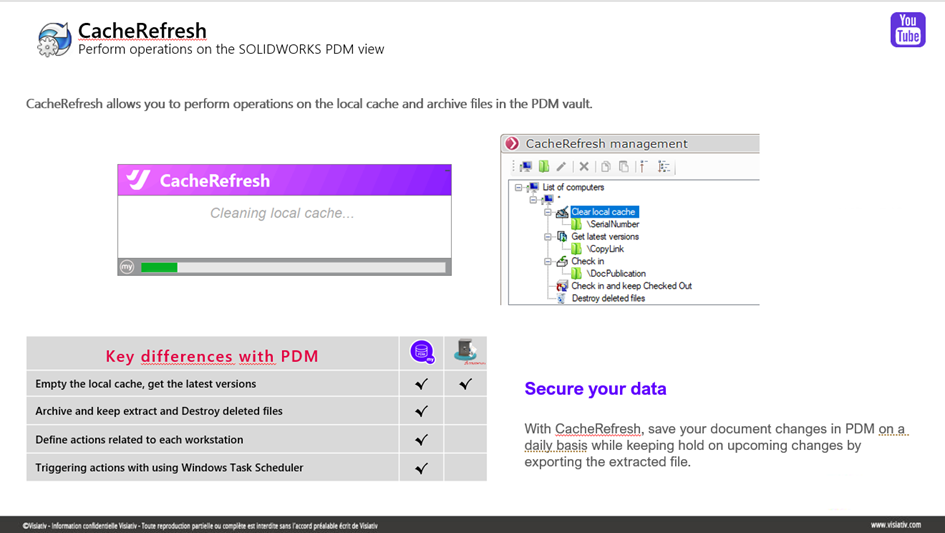Click the checkmark in the Archive and keep extract row
The width and height of the screenshot is (945, 533).
click(421, 411)
